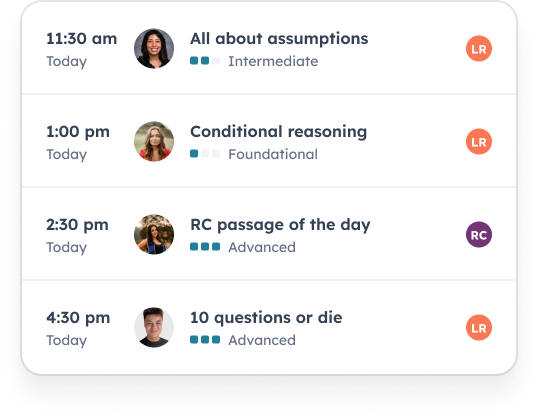538x416 pixels.
Task: Click the LR badge next to Conditional reasoning
Action: pyautogui.click(x=479, y=142)
